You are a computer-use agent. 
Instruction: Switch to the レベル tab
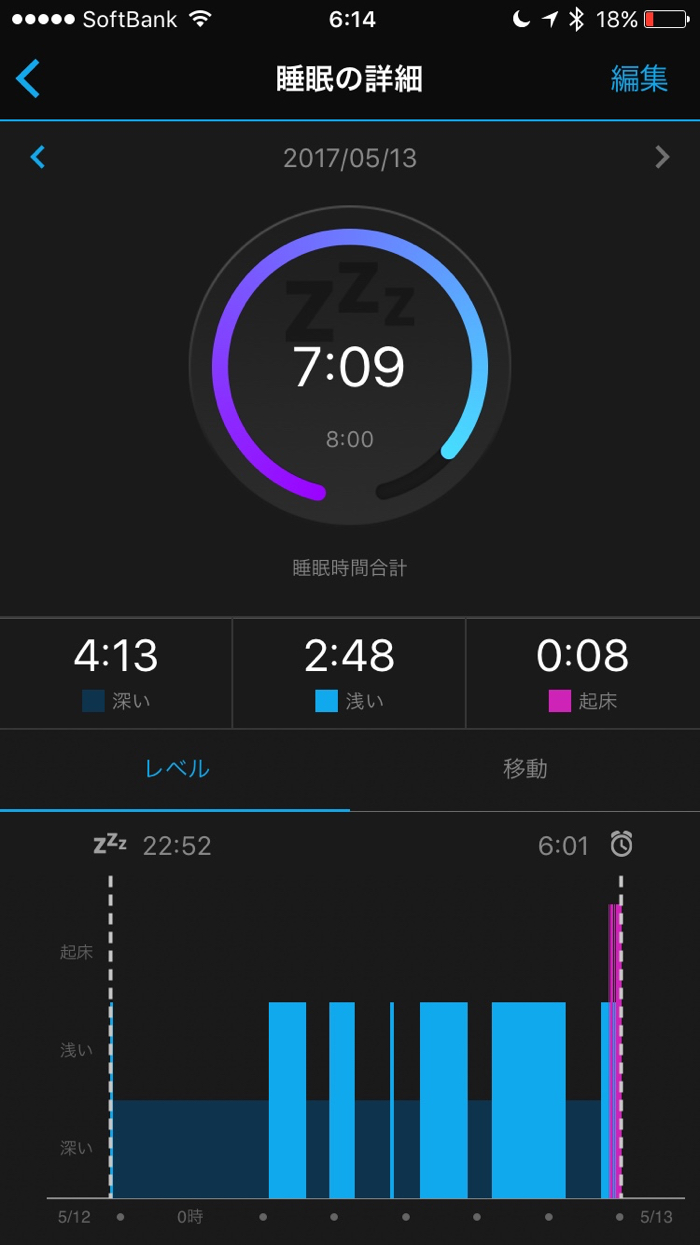click(176, 768)
